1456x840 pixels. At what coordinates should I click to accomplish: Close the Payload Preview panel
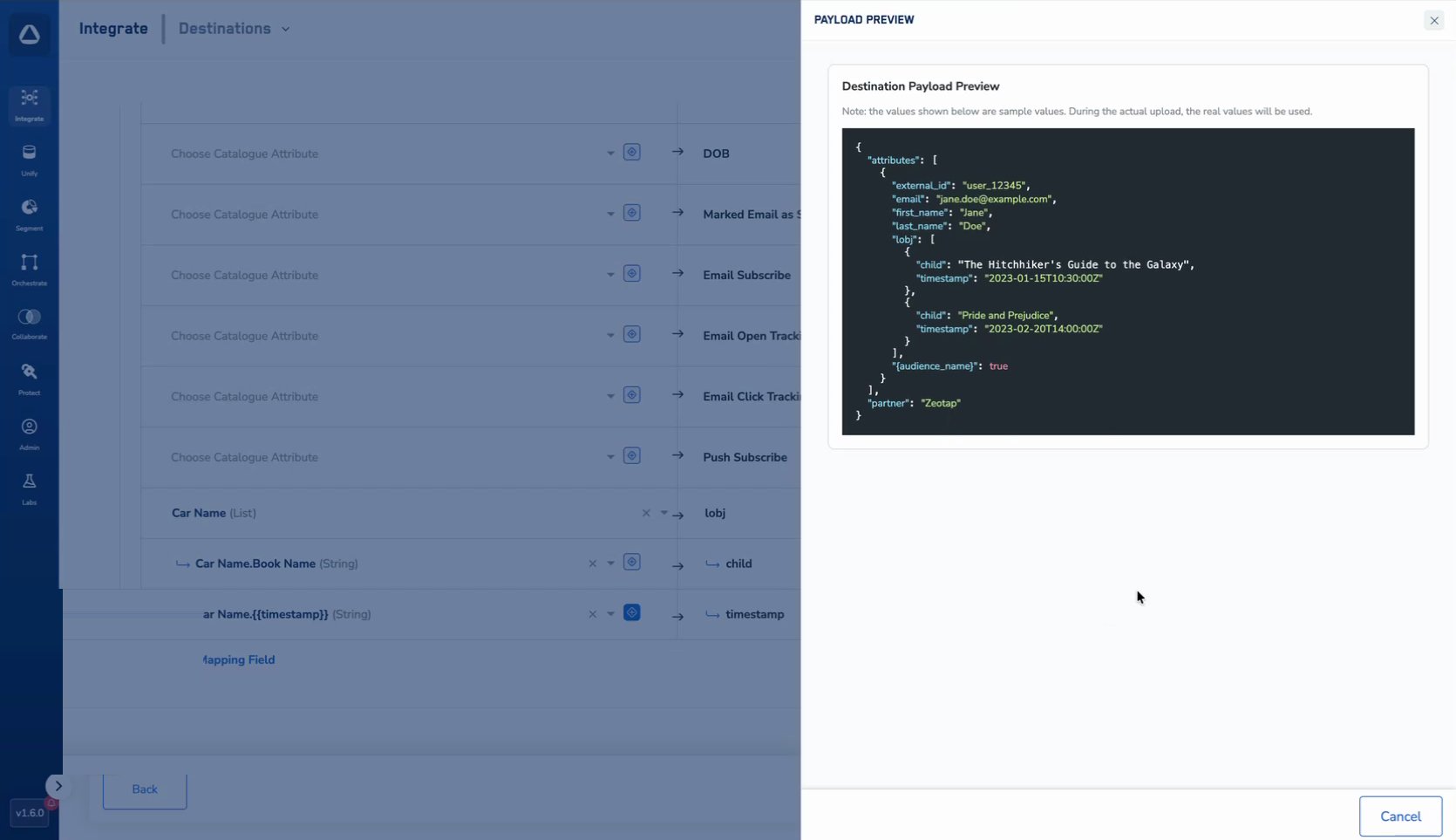tap(1434, 20)
